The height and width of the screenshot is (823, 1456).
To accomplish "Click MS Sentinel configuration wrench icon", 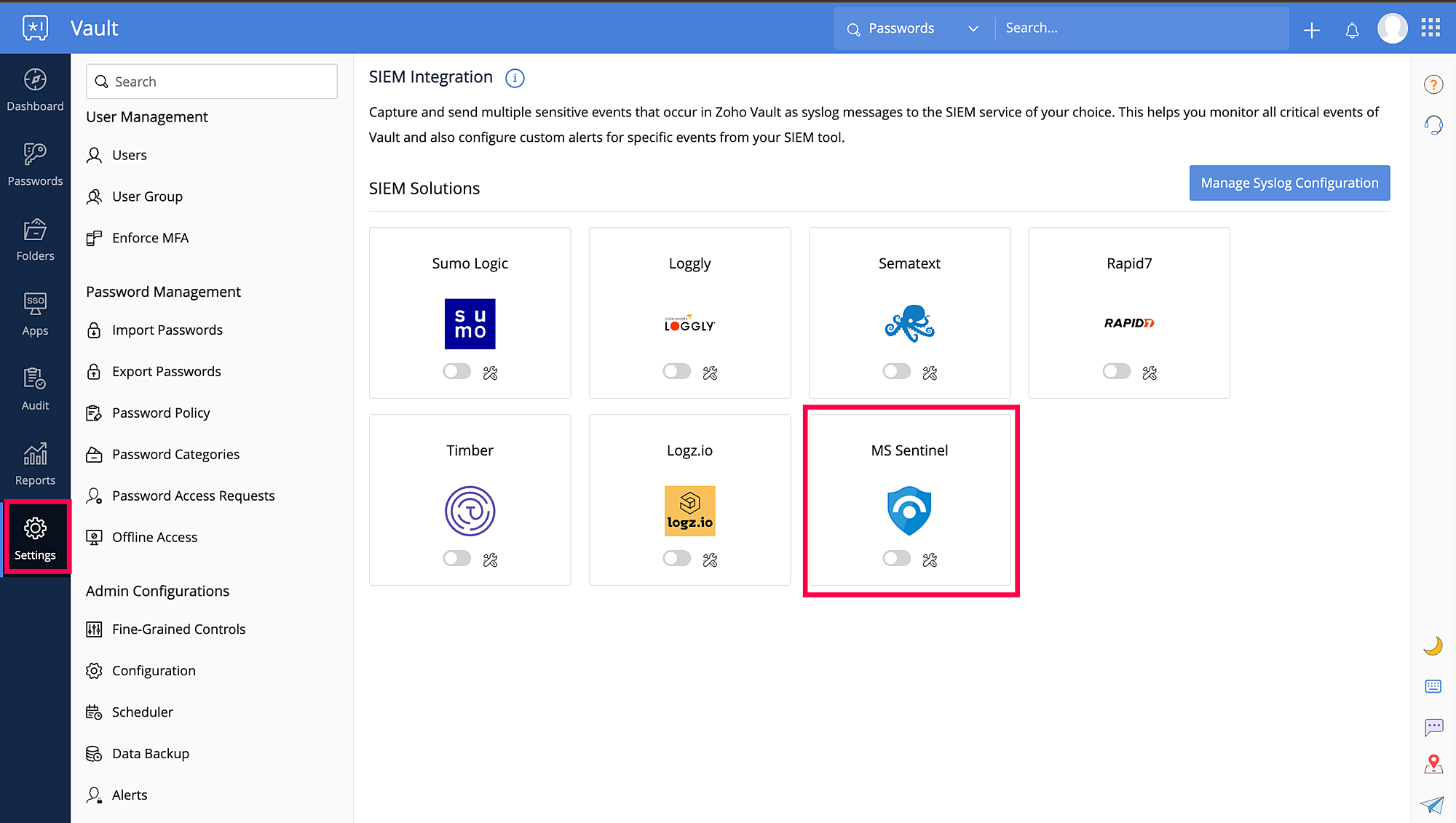I will tap(930, 560).
